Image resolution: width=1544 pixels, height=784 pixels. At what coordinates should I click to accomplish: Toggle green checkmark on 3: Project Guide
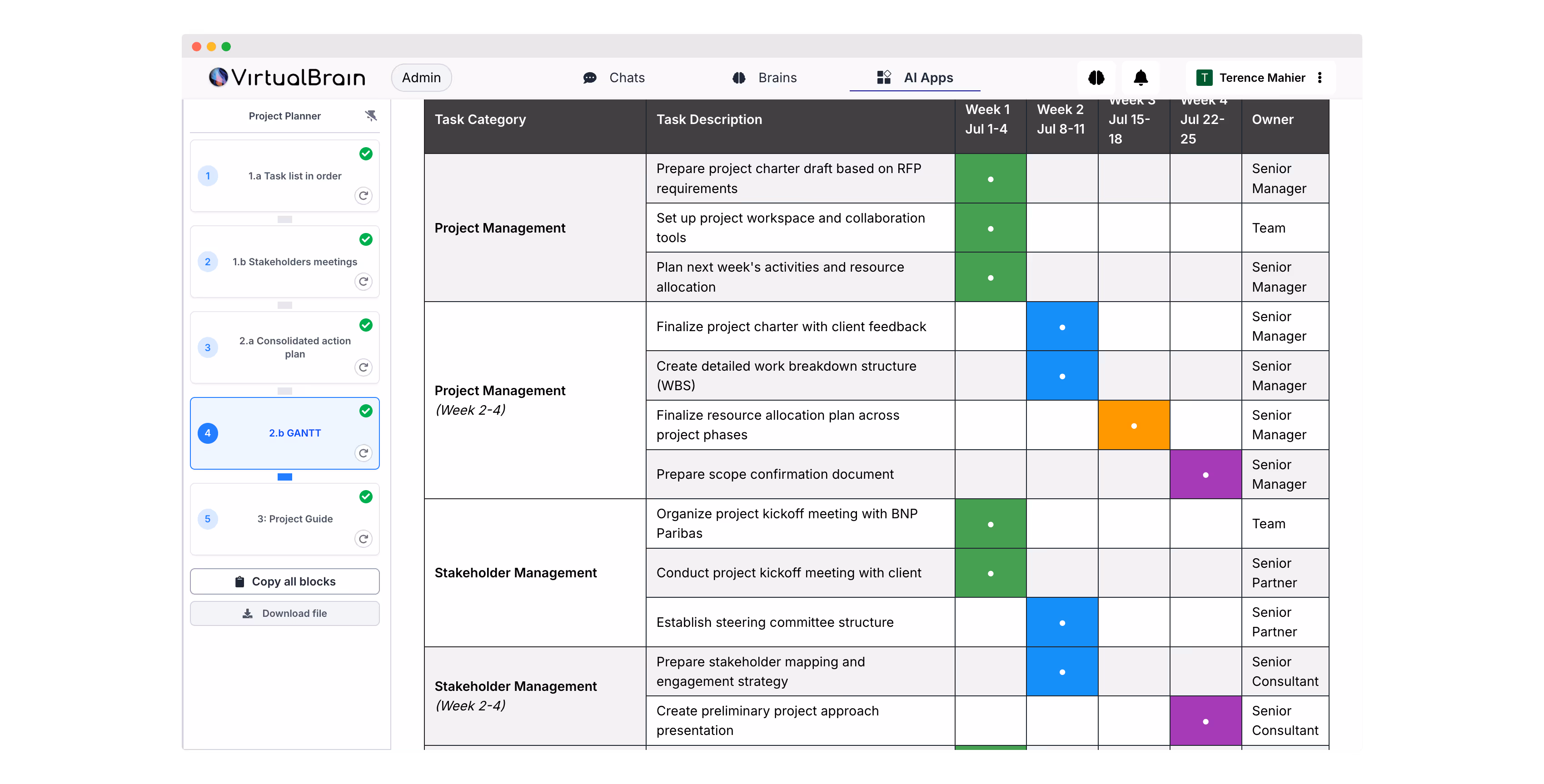366,497
